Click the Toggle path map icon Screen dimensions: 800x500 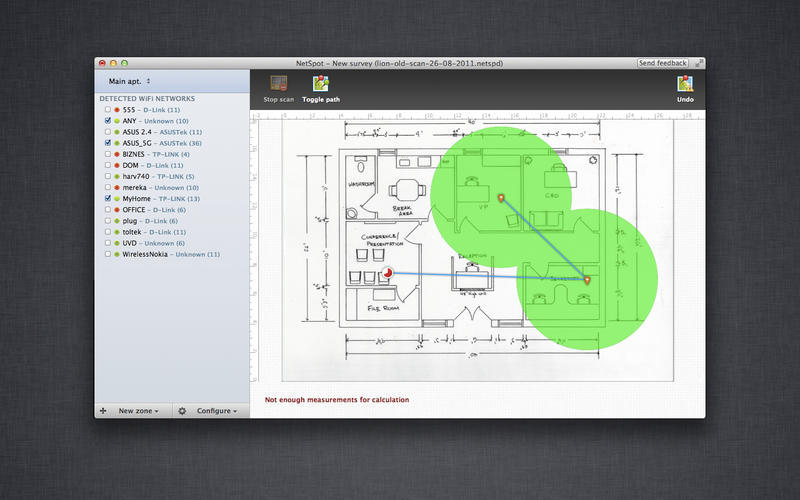(x=321, y=85)
